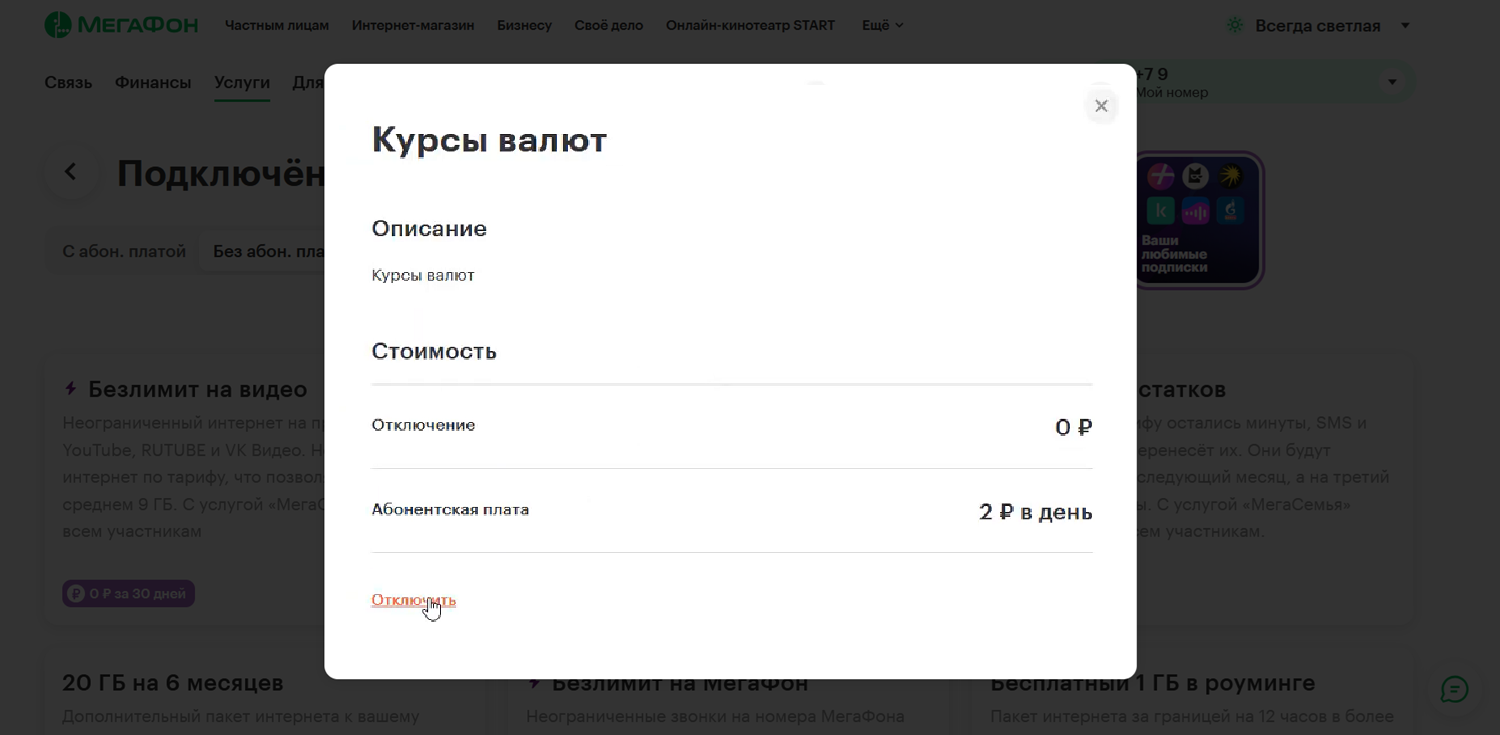Screen dimensions: 1500x735
Task: Open the Интернет-магазин menu item
Action: click(412, 25)
